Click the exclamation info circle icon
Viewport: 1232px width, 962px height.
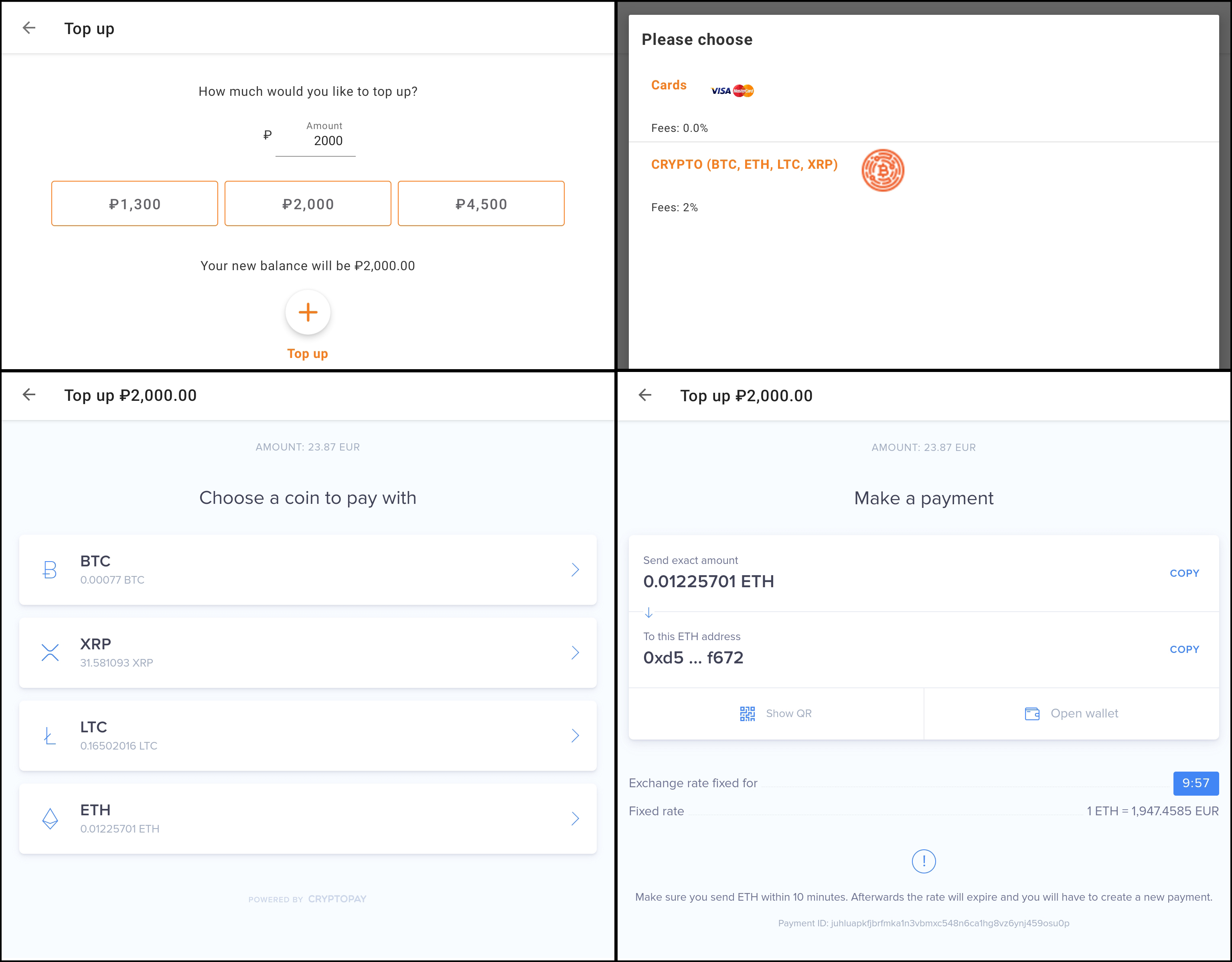(924, 861)
